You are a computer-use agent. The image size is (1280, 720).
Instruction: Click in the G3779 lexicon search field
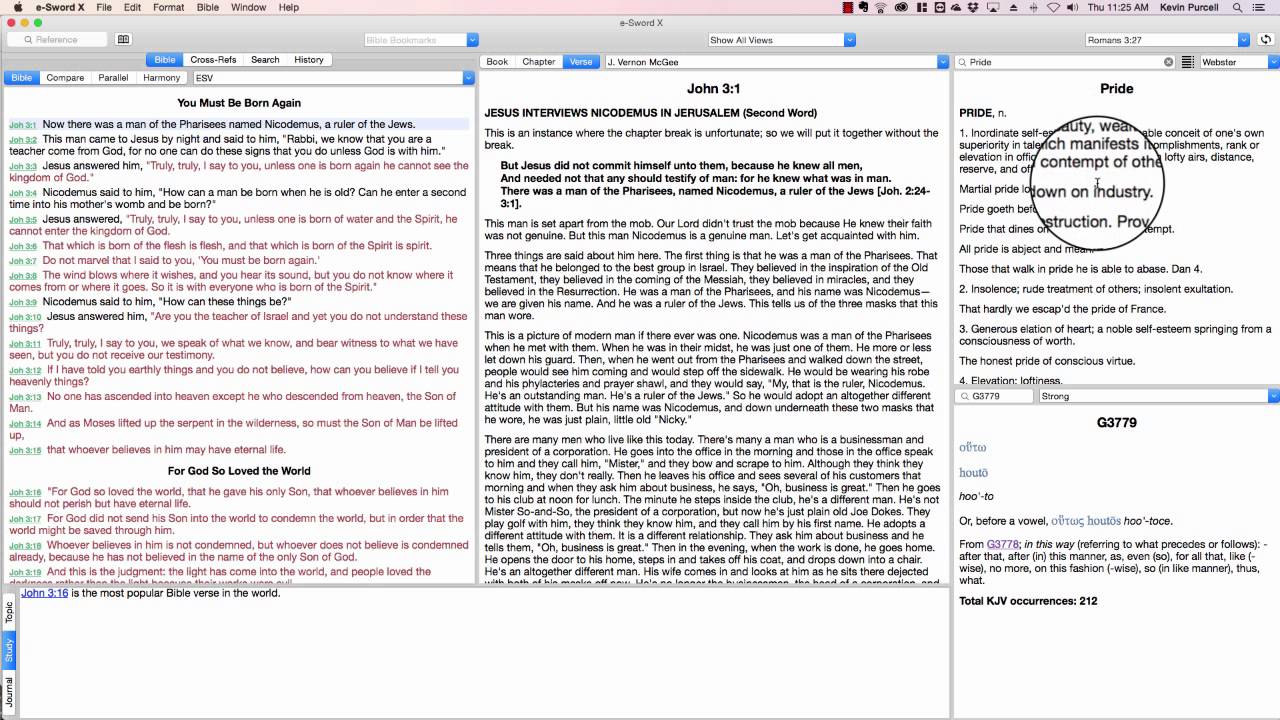point(995,396)
